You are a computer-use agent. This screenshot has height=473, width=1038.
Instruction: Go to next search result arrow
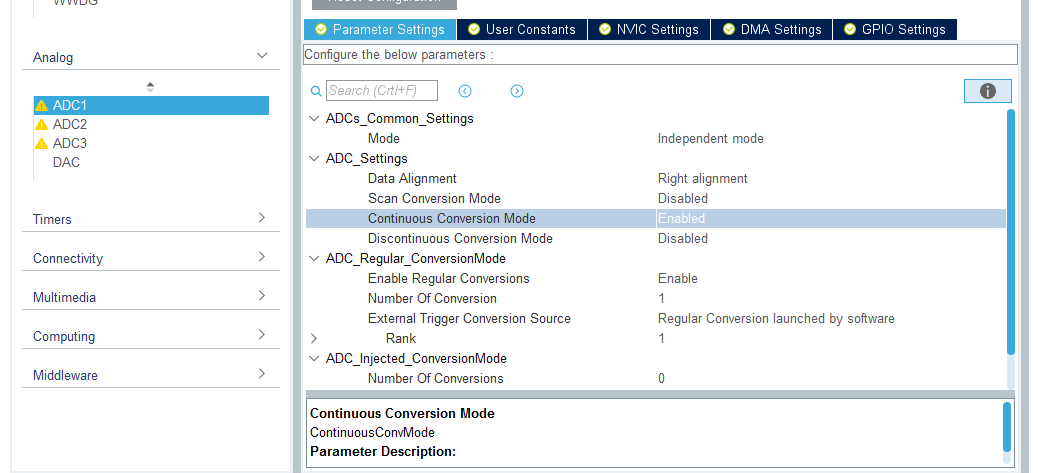517,91
